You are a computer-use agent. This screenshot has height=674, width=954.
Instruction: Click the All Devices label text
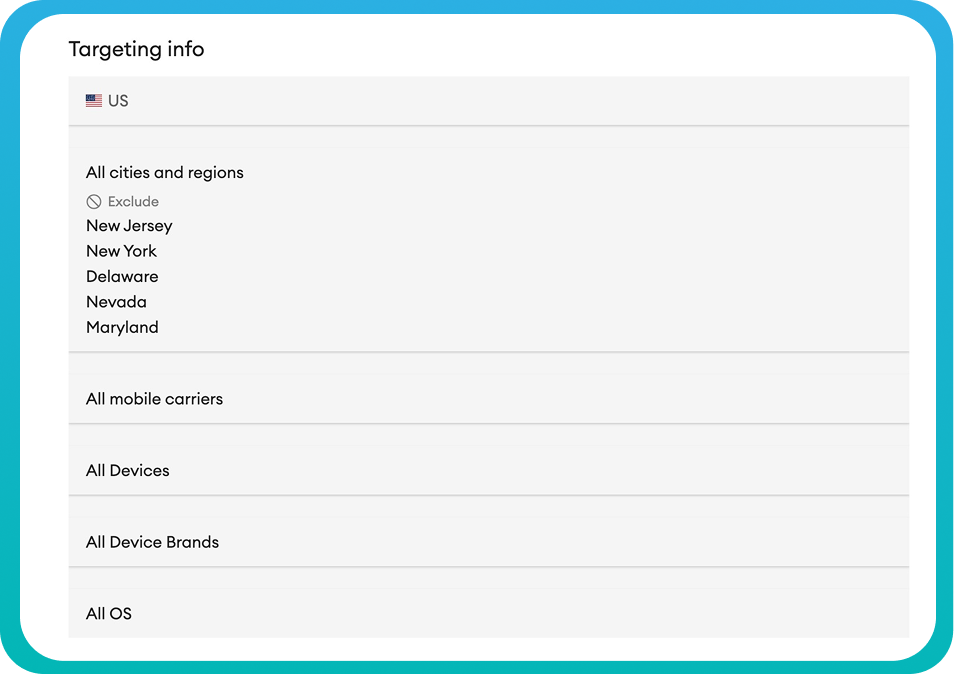click(x=127, y=470)
